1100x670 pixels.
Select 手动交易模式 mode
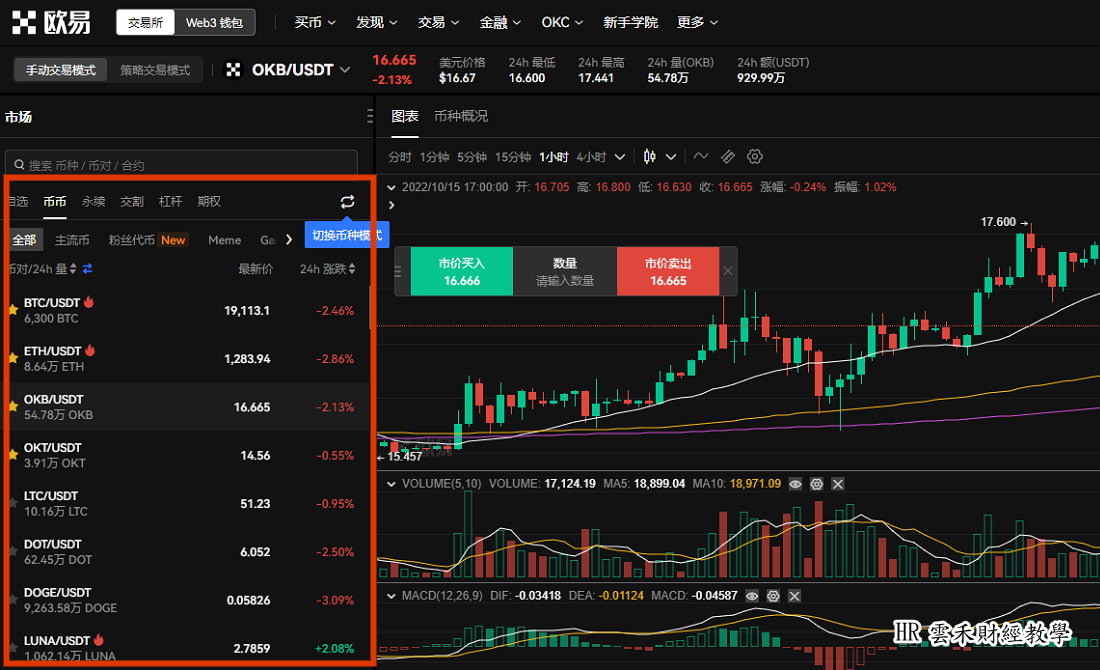tap(60, 69)
